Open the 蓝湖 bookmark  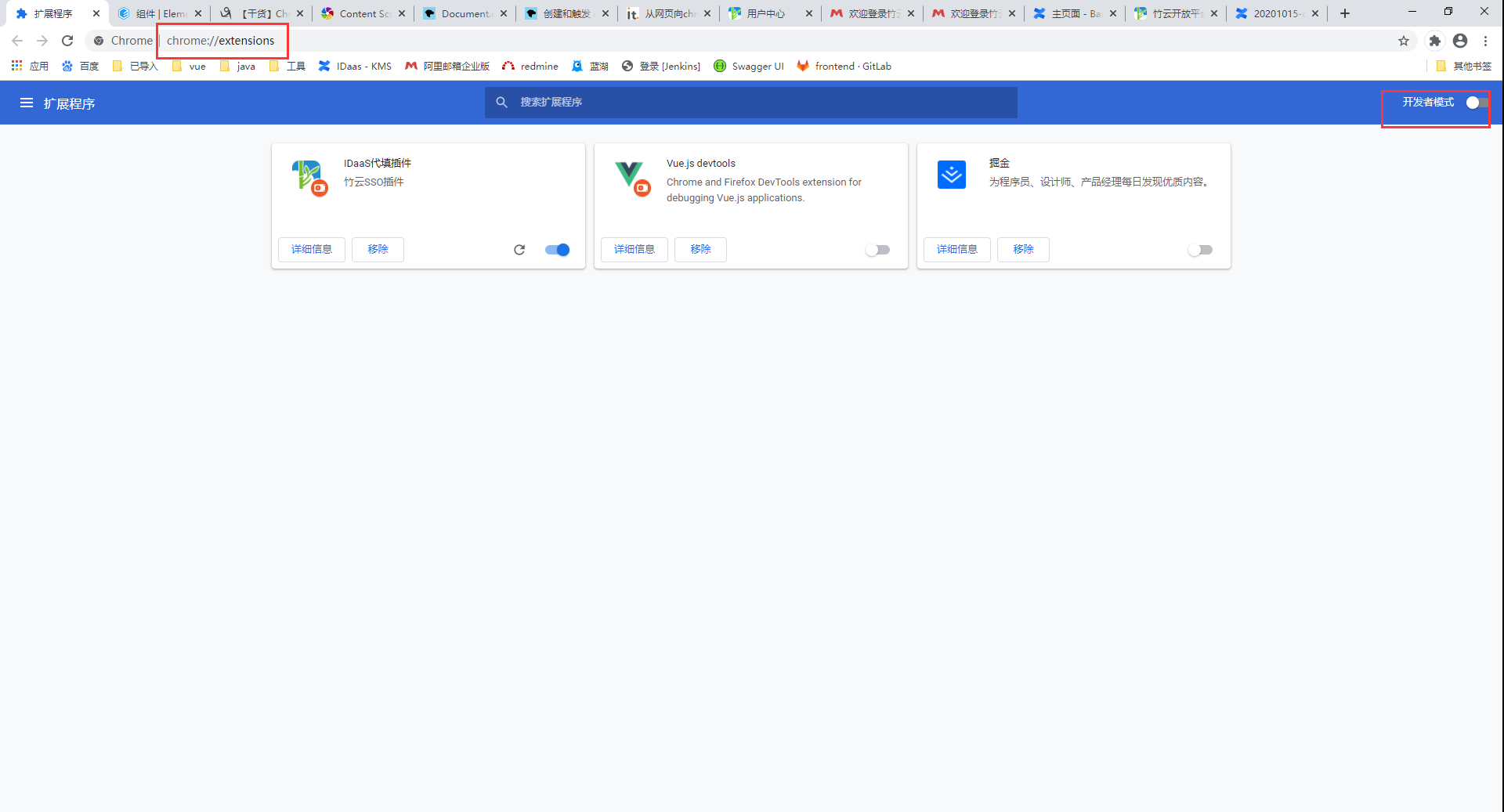coord(590,67)
